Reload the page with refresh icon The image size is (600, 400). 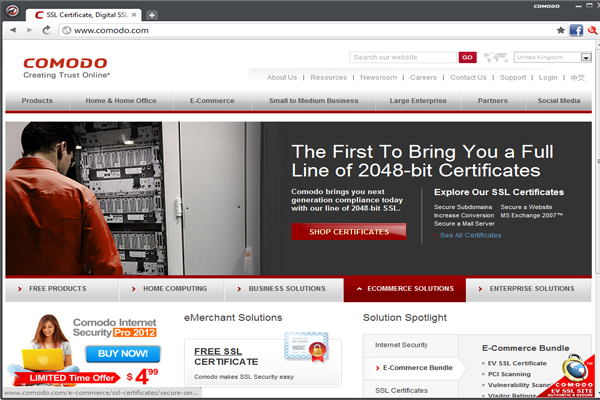coord(46,30)
